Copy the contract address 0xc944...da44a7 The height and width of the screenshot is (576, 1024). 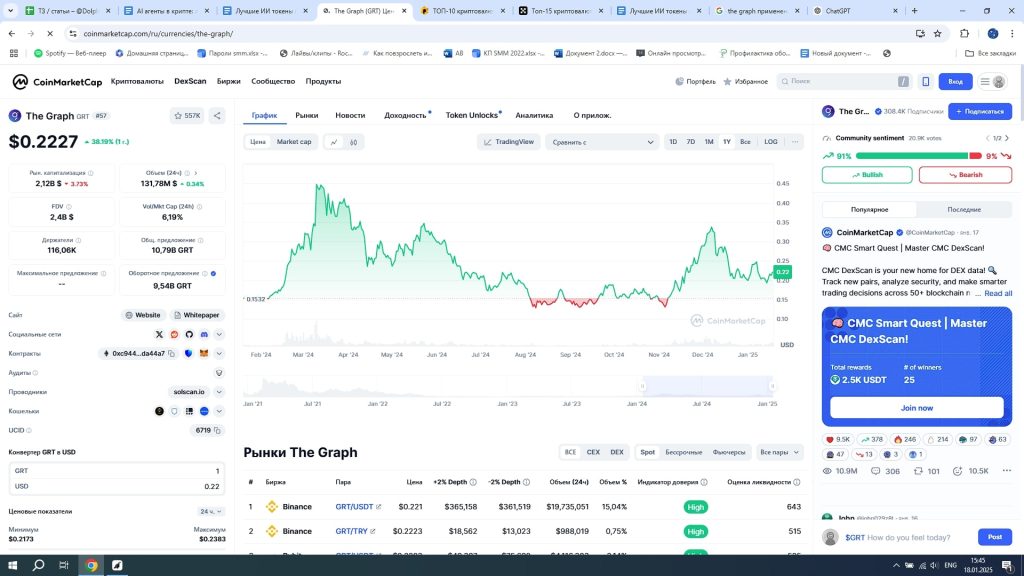(x=172, y=353)
